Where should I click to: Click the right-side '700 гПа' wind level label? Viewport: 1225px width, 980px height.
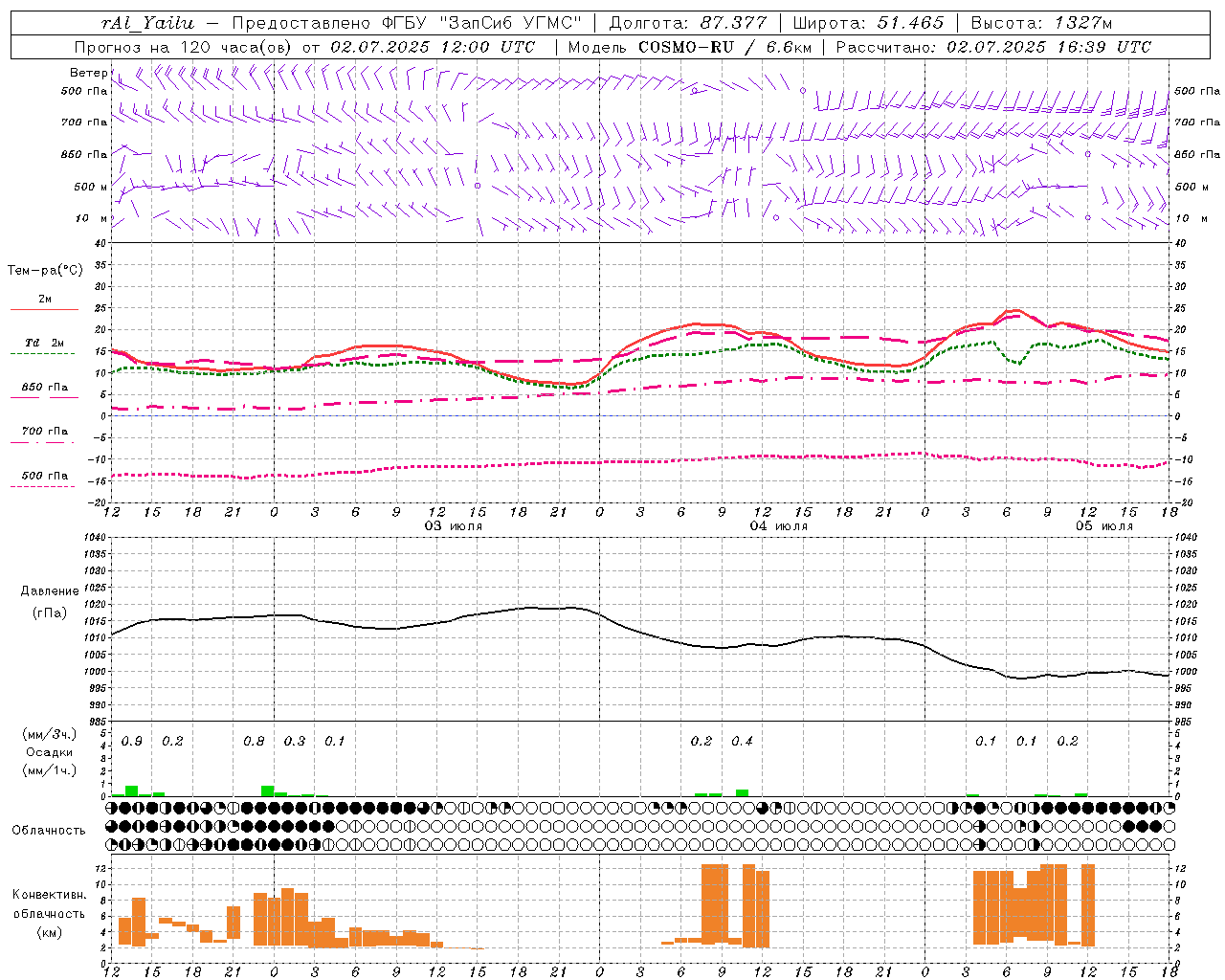coord(1197,122)
